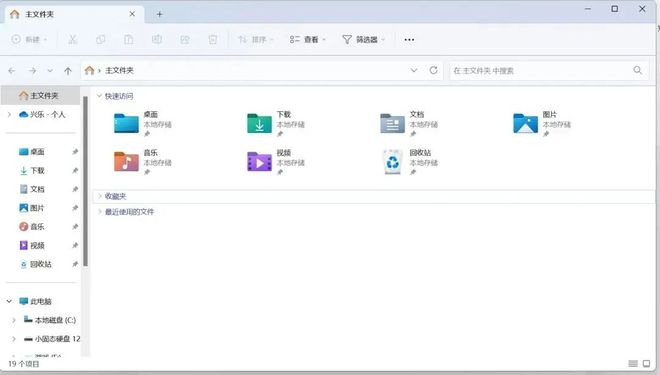Click pin icon next to sidebar 桌面
660x375 pixels.
click(75, 152)
